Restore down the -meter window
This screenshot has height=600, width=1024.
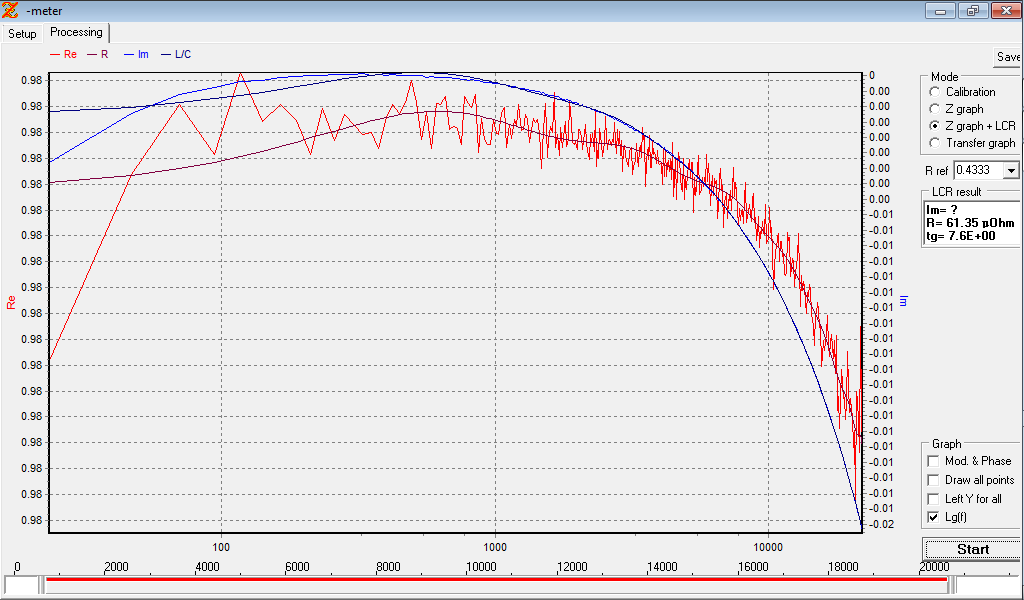[x=973, y=10]
